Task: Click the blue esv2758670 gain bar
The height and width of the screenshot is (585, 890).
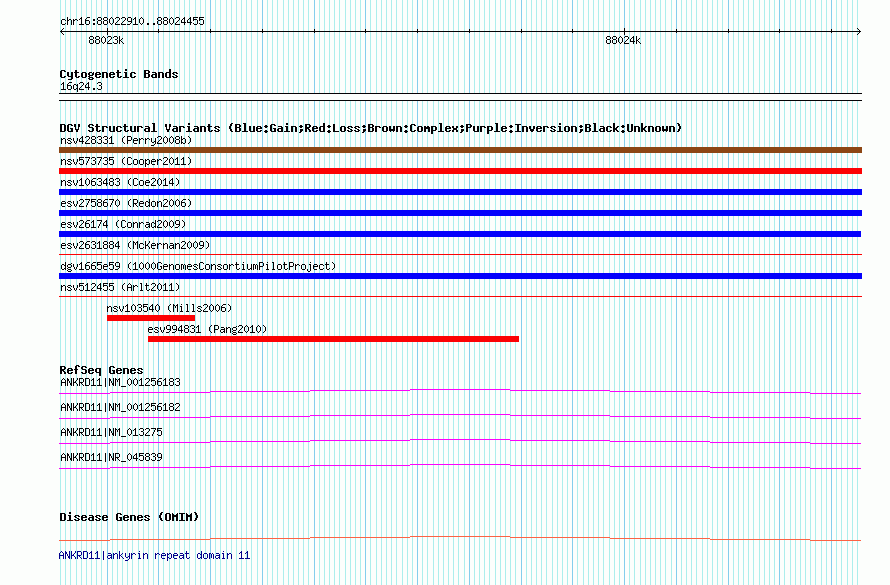Action: coord(460,213)
